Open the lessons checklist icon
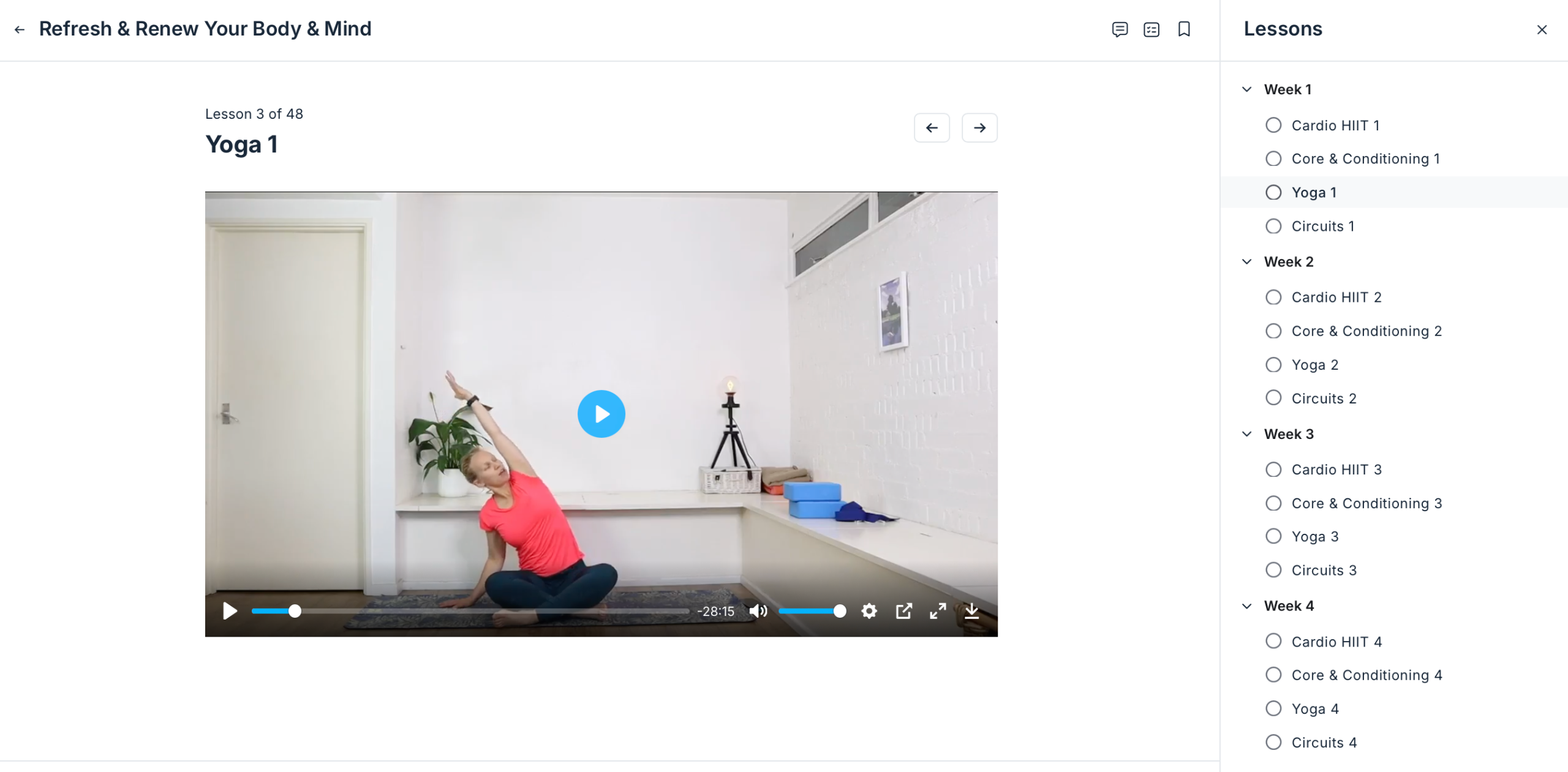 pos(1151,29)
